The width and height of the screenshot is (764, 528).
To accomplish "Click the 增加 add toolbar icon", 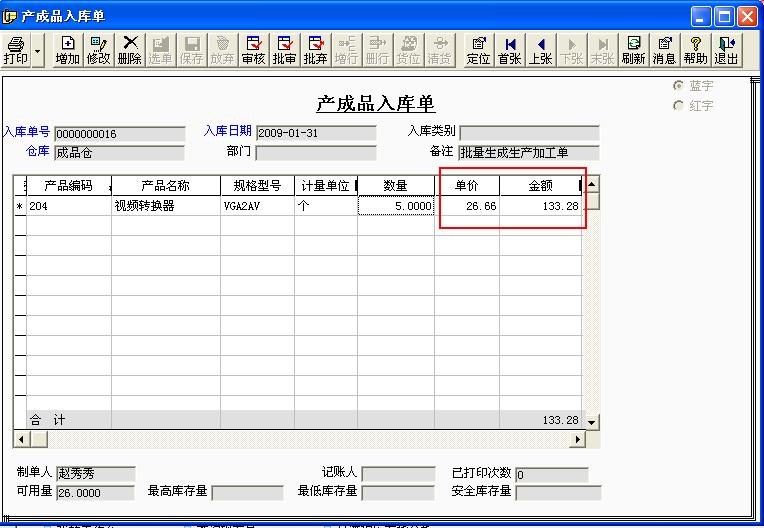I will tap(68, 50).
